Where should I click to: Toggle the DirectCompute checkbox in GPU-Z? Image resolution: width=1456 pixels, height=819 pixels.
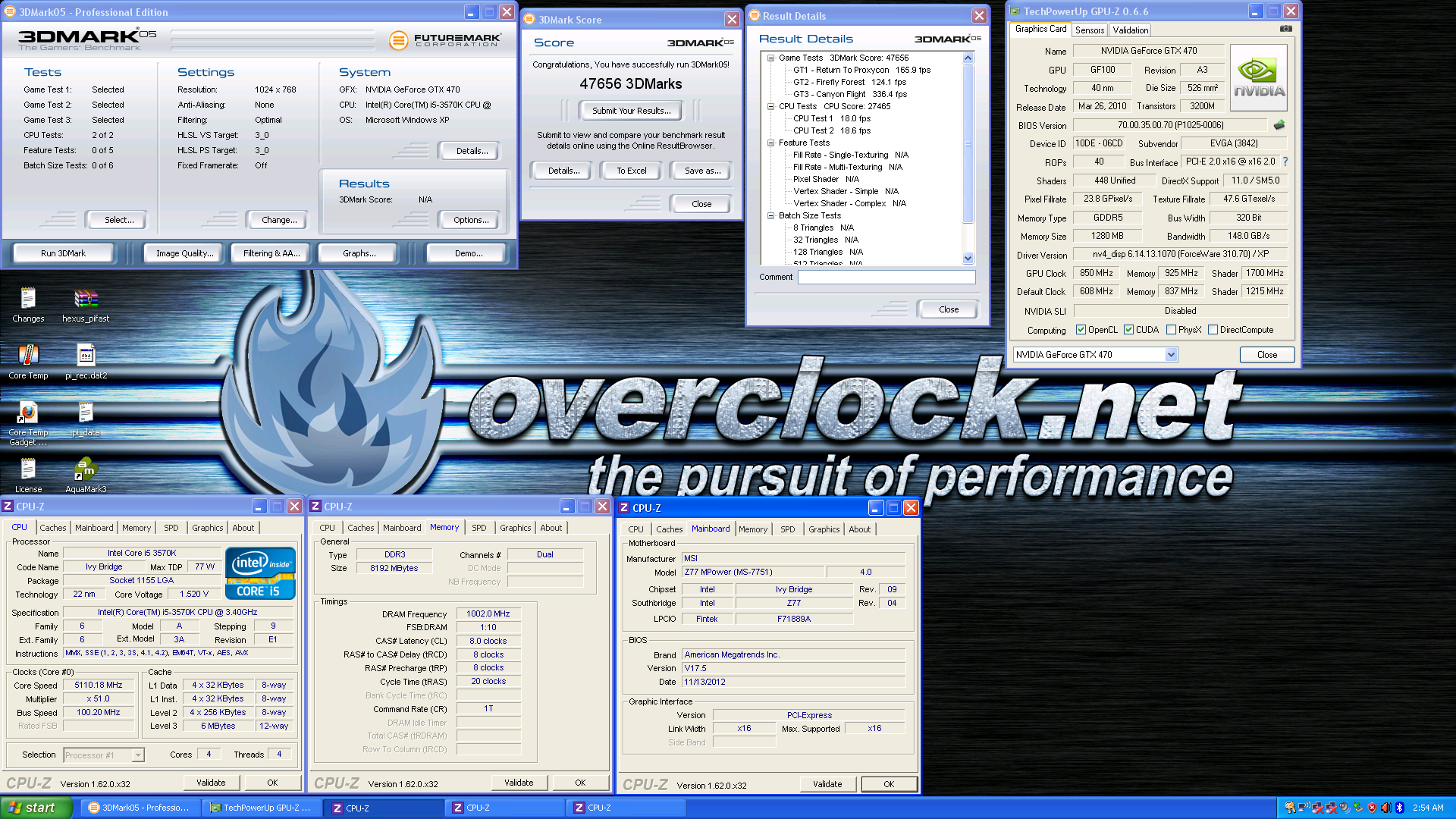pos(1213,330)
